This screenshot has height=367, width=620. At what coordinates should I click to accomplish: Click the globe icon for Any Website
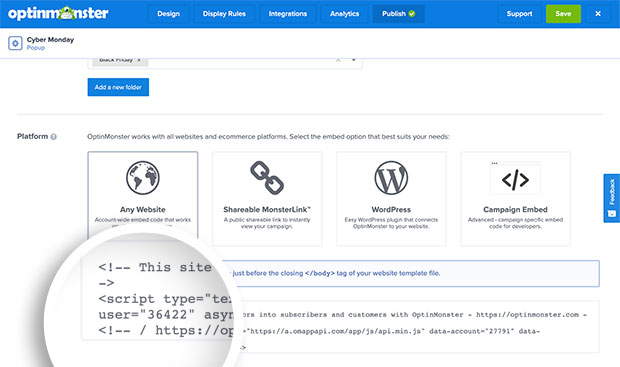pos(143,178)
